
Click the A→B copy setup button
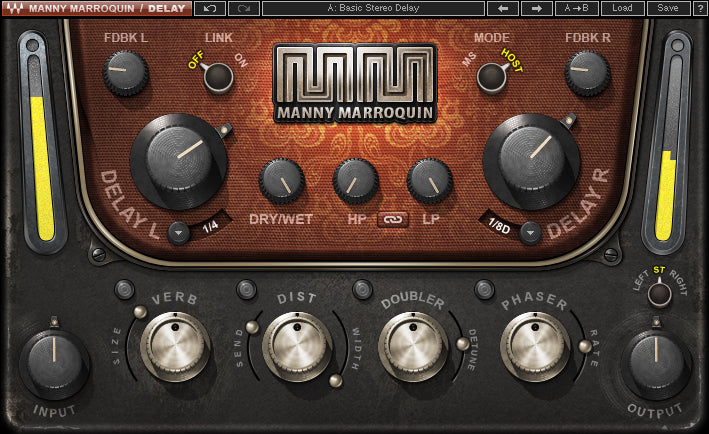click(x=576, y=8)
